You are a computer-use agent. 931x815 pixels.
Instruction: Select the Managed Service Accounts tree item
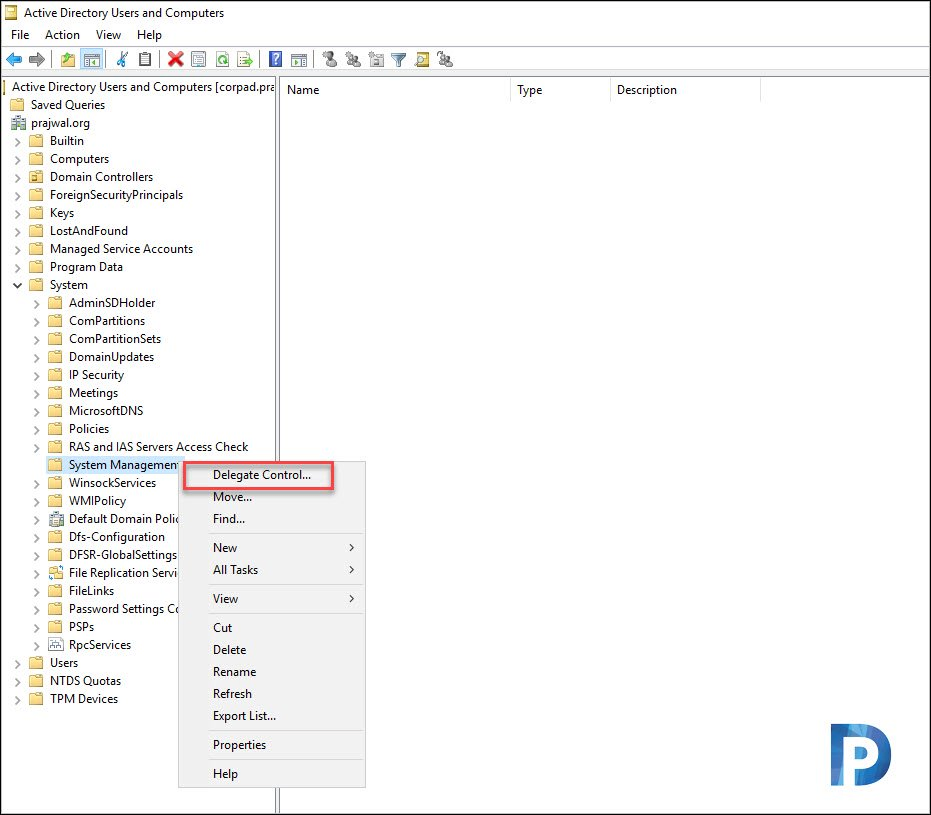click(x=121, y=249)
